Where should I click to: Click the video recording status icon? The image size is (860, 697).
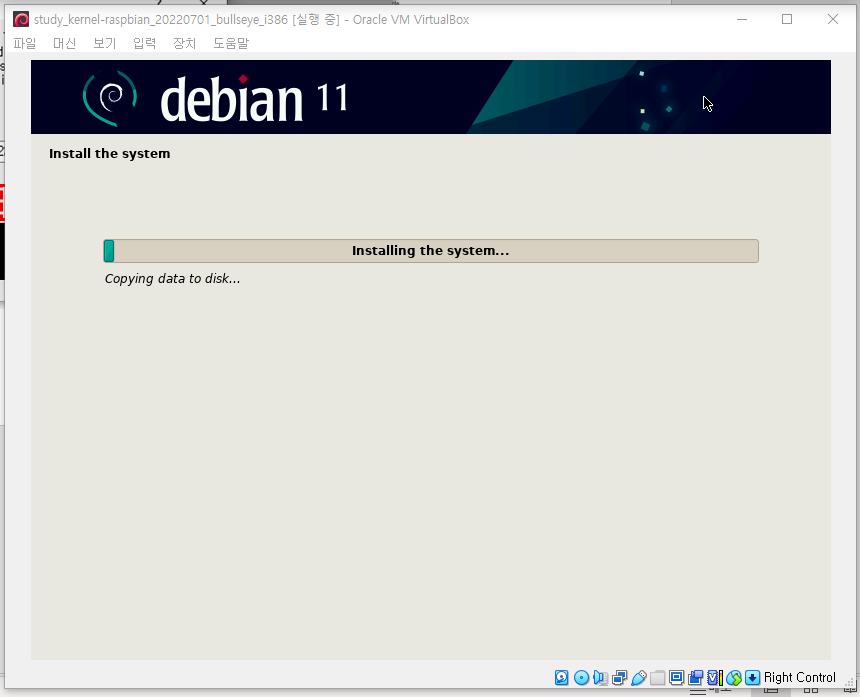[x=696, y=678]
